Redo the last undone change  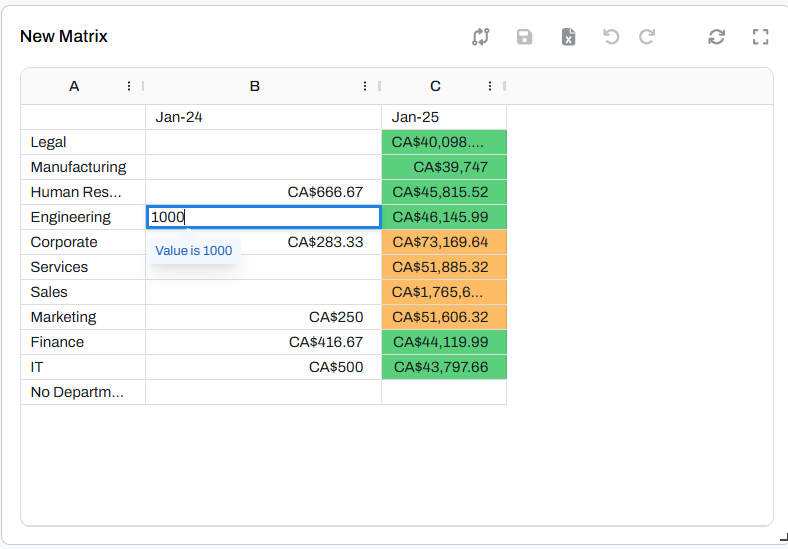[x=647, y=37]
